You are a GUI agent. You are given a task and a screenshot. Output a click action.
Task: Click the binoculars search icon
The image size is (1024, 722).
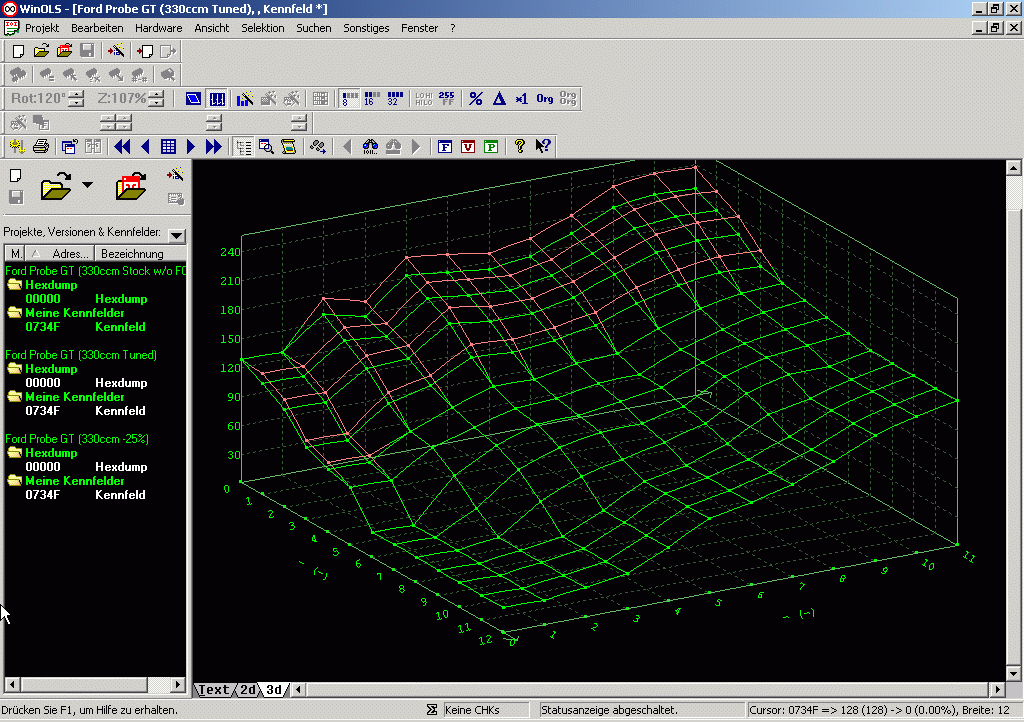tap(370, 147)
